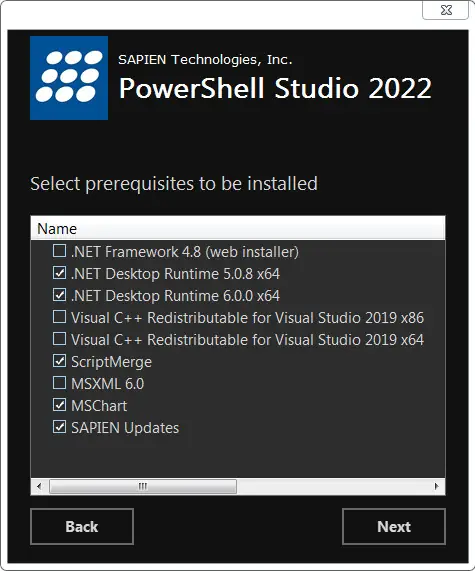475x571 pixels.
Task: Disable the MSChart prerequisite
Action: coord(59,405)
